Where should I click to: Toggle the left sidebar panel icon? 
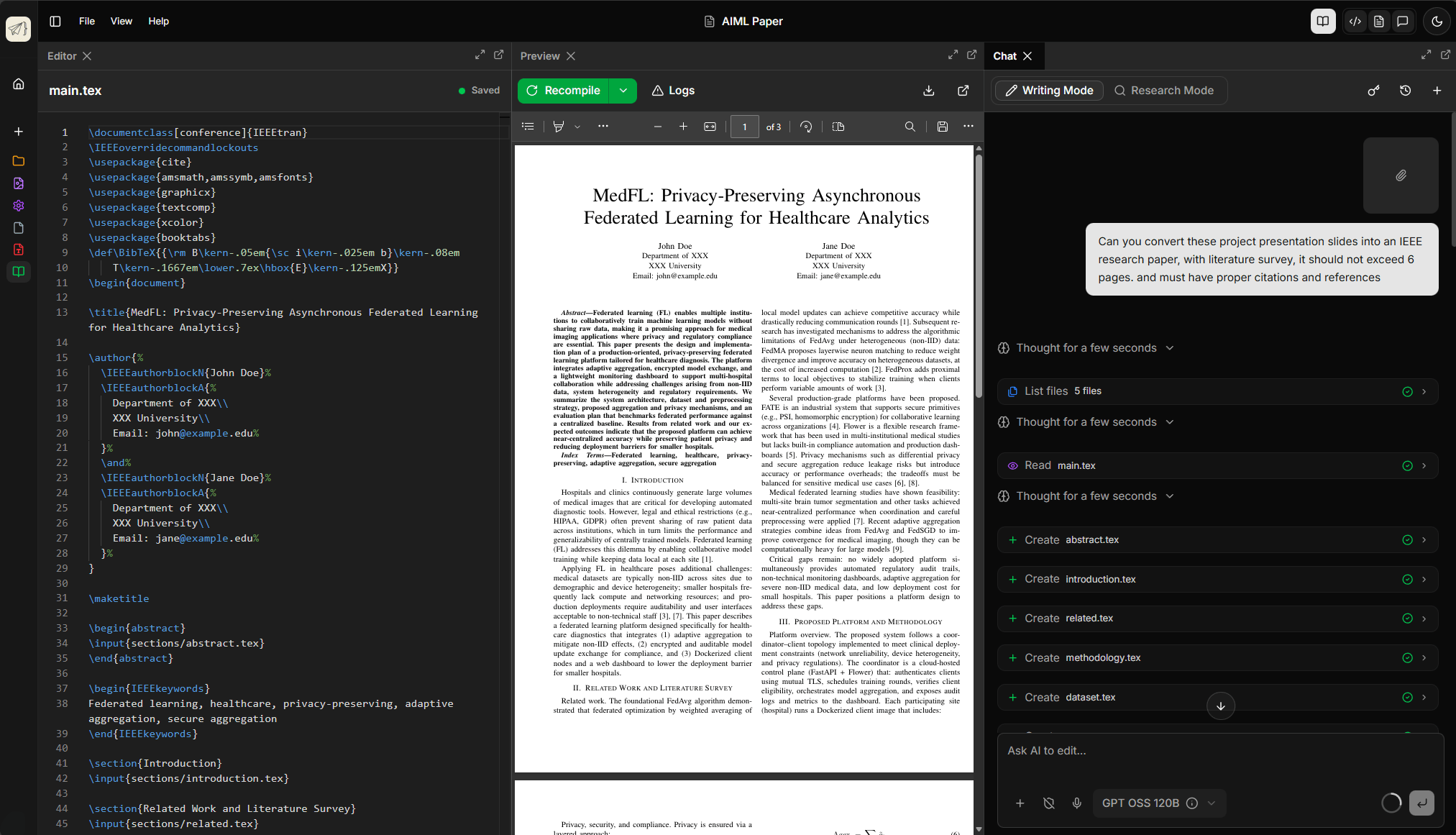pos(55,22)
